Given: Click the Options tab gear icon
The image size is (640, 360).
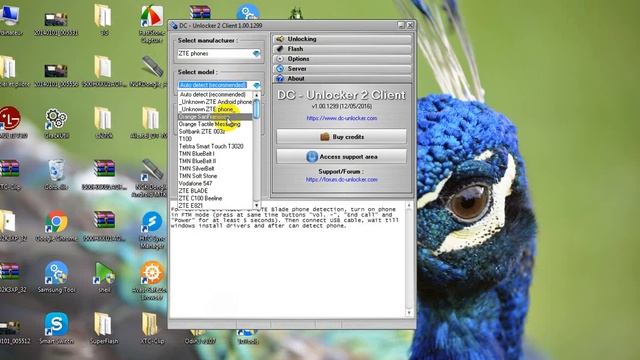Looking at the screenshot, I should [280, 59].
